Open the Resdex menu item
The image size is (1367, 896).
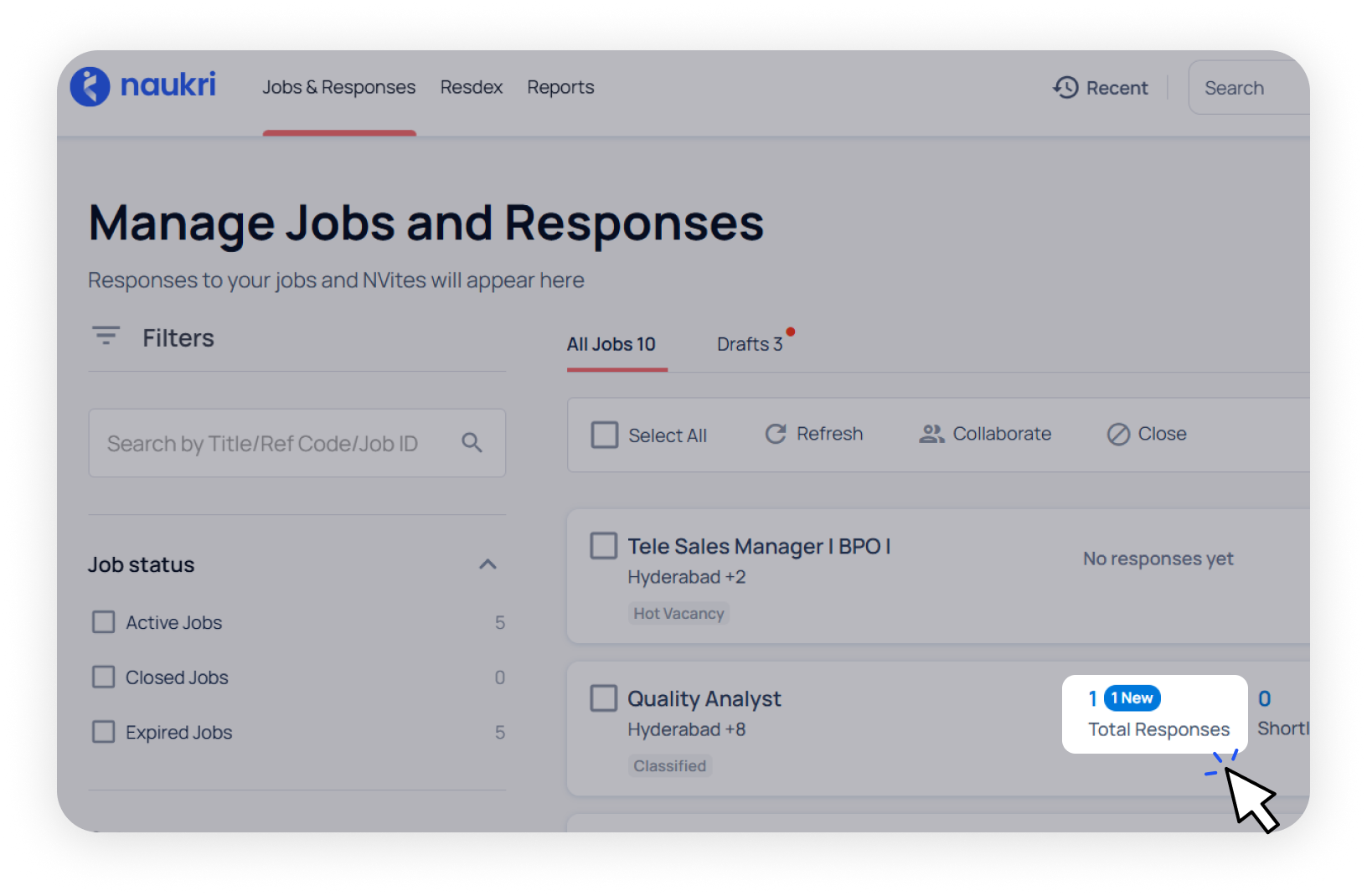point(471,87)
